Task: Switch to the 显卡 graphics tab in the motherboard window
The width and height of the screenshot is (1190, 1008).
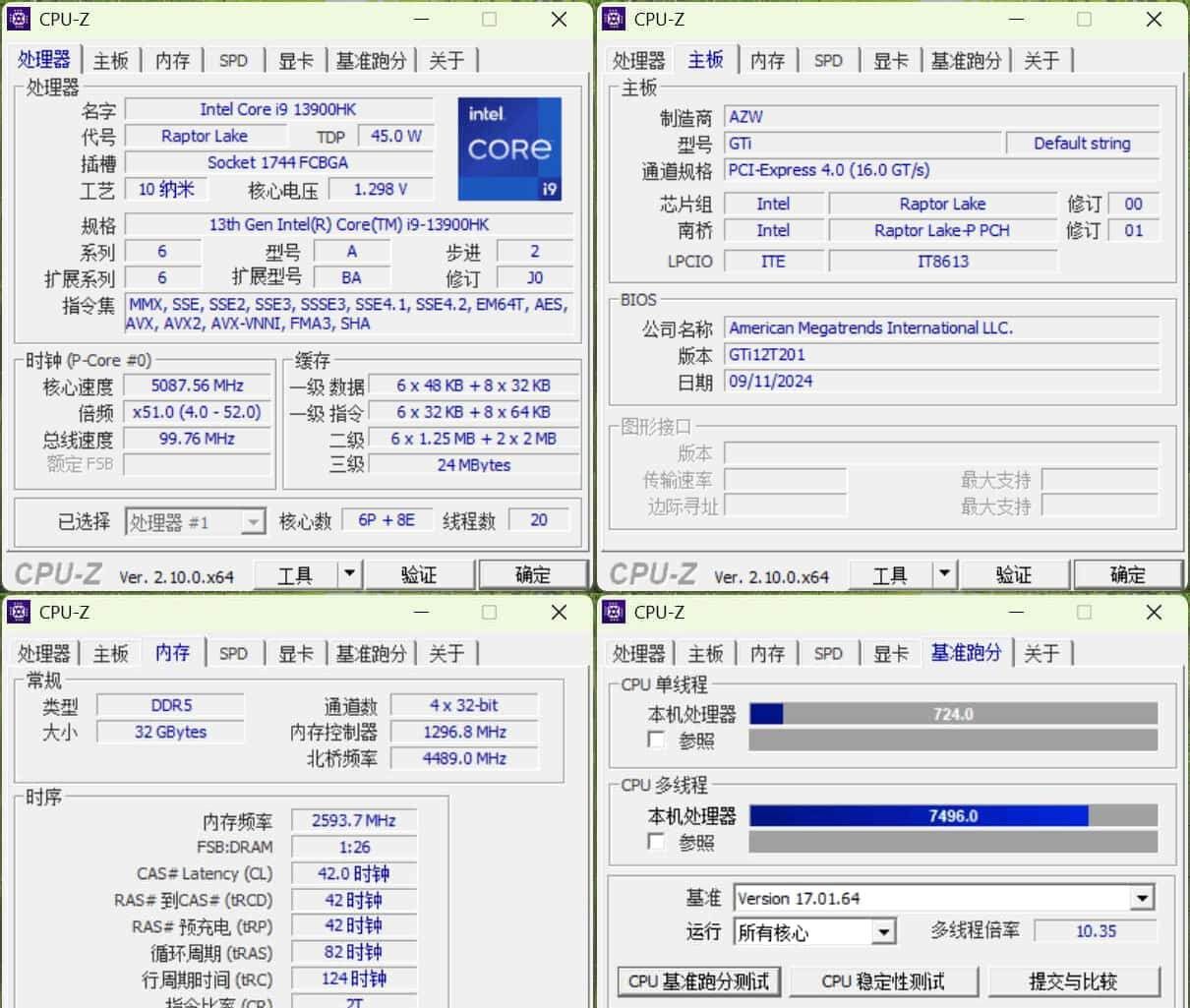Action: 889,60
